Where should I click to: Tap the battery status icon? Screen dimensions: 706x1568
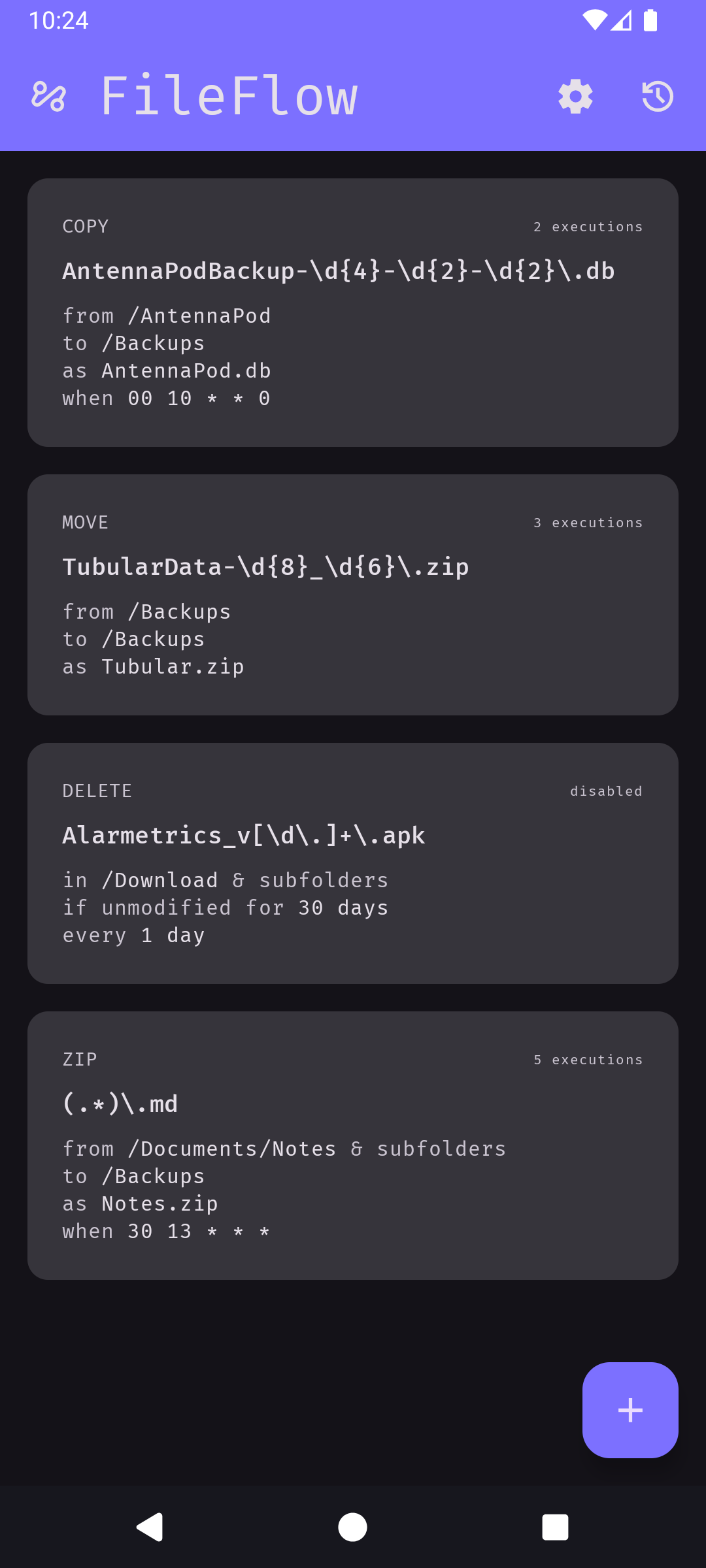coord(650,20)
